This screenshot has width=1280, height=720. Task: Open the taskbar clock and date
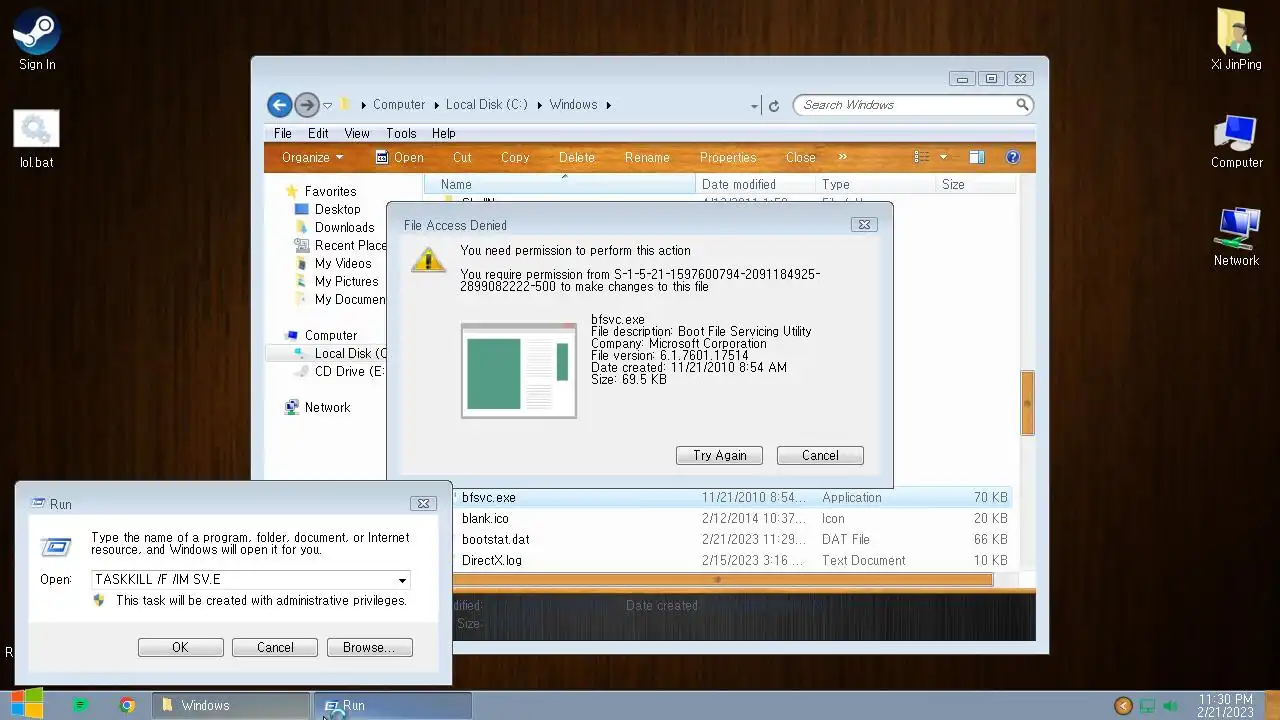tap(1225, 705)
